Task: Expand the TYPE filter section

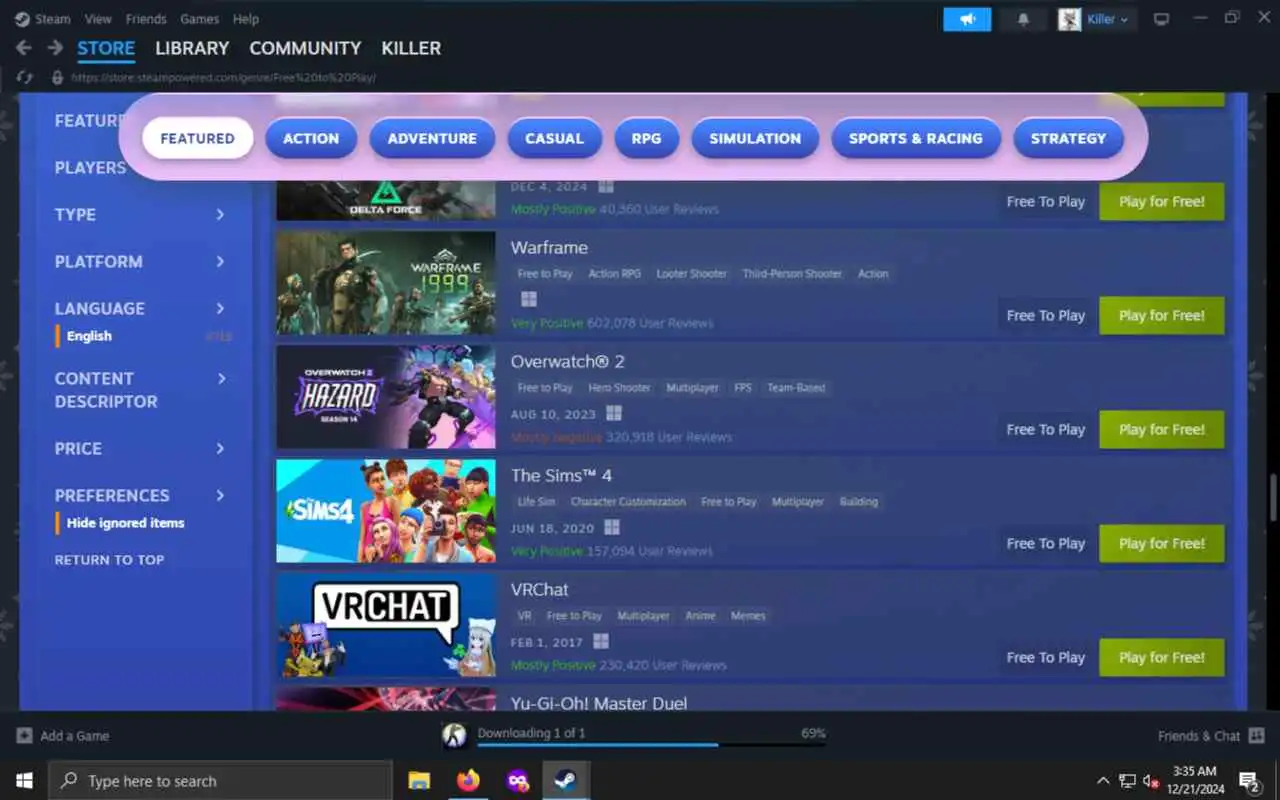Action: coord(140,214)
